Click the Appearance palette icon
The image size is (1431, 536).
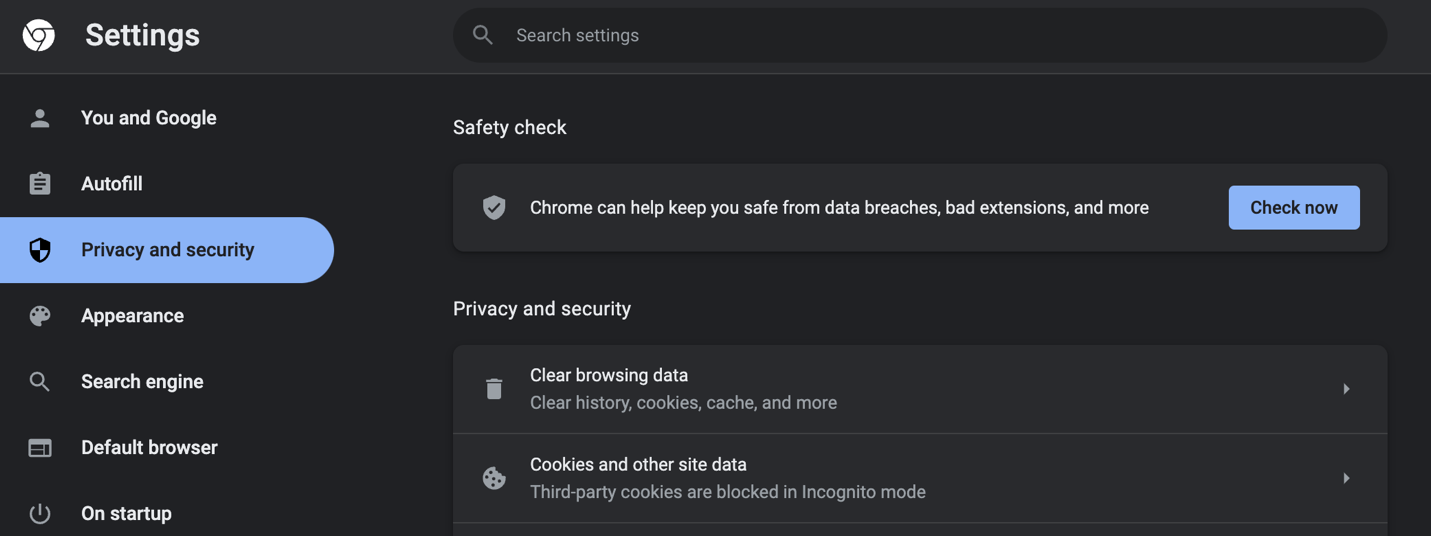click(x=40, y=316)
